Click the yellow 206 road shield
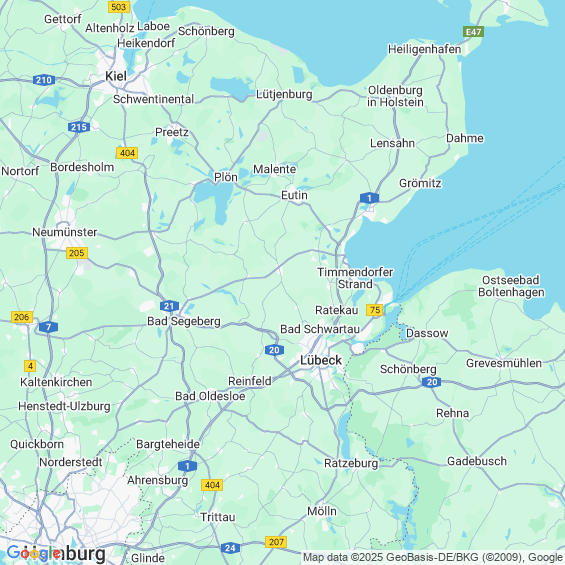565x565 pixels. click(22, 317)
